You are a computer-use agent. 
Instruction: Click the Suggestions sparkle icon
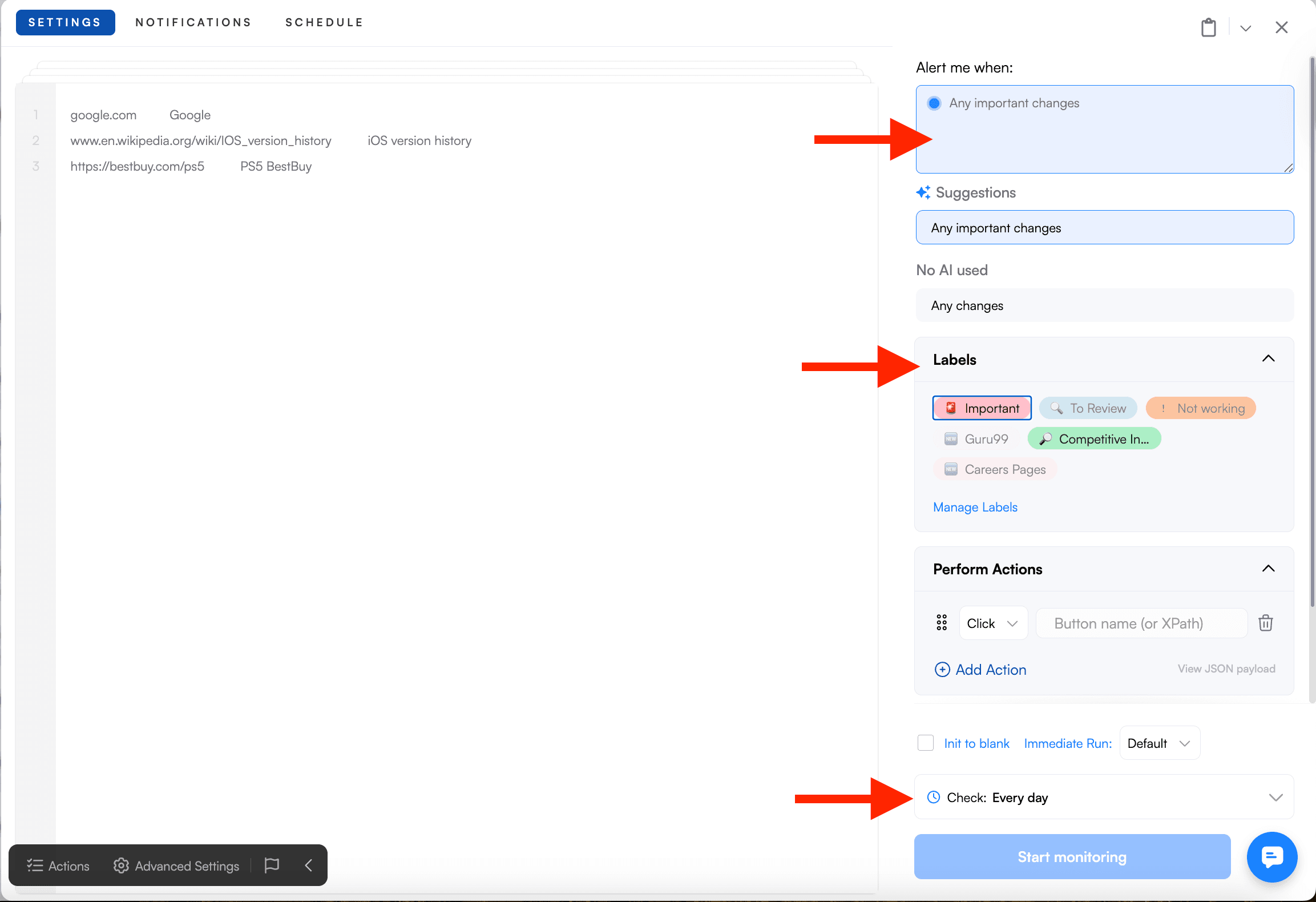923,192
